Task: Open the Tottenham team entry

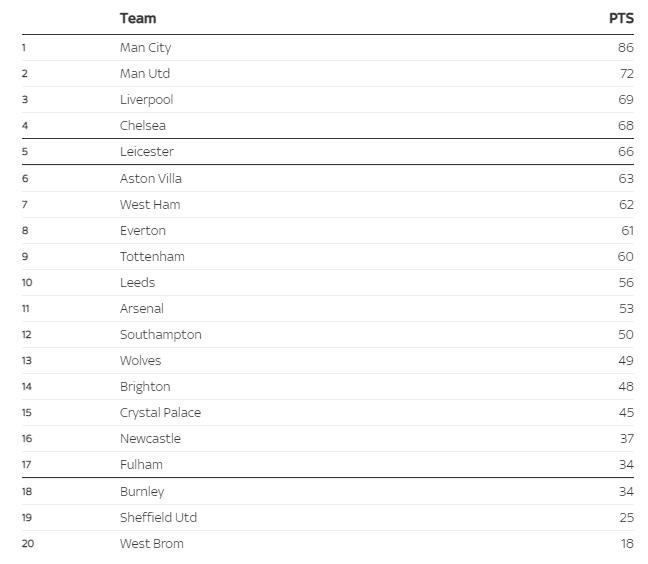Action: pyautogui.click(x=152, y=257)
